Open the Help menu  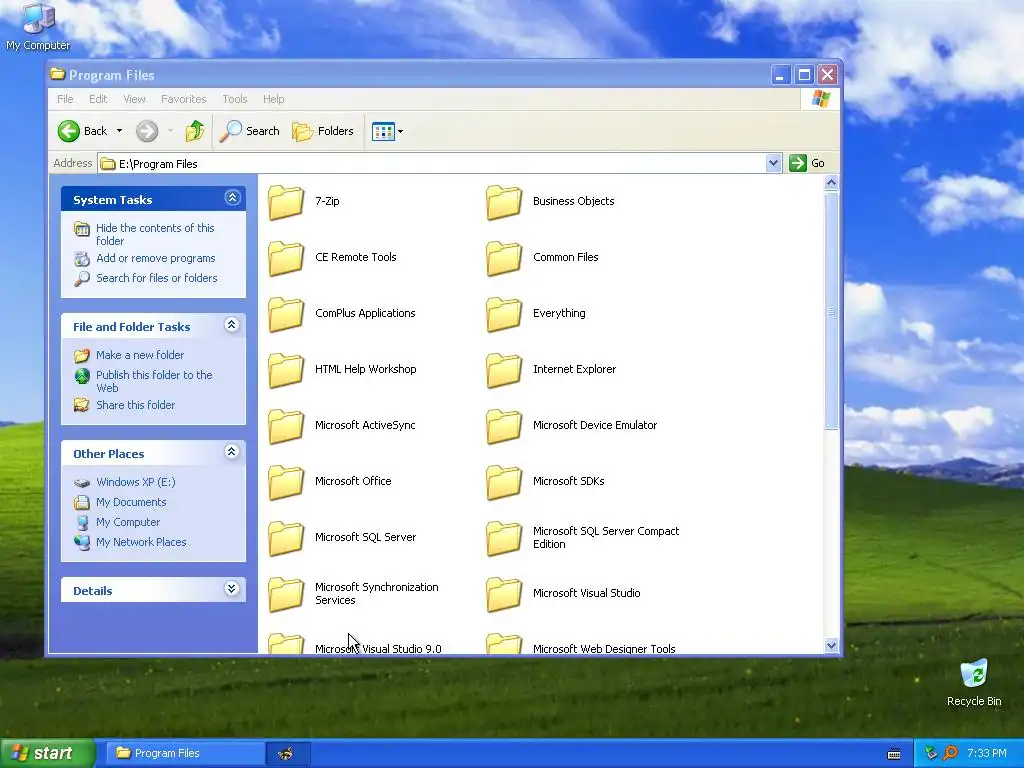click(x=274, y=99)
